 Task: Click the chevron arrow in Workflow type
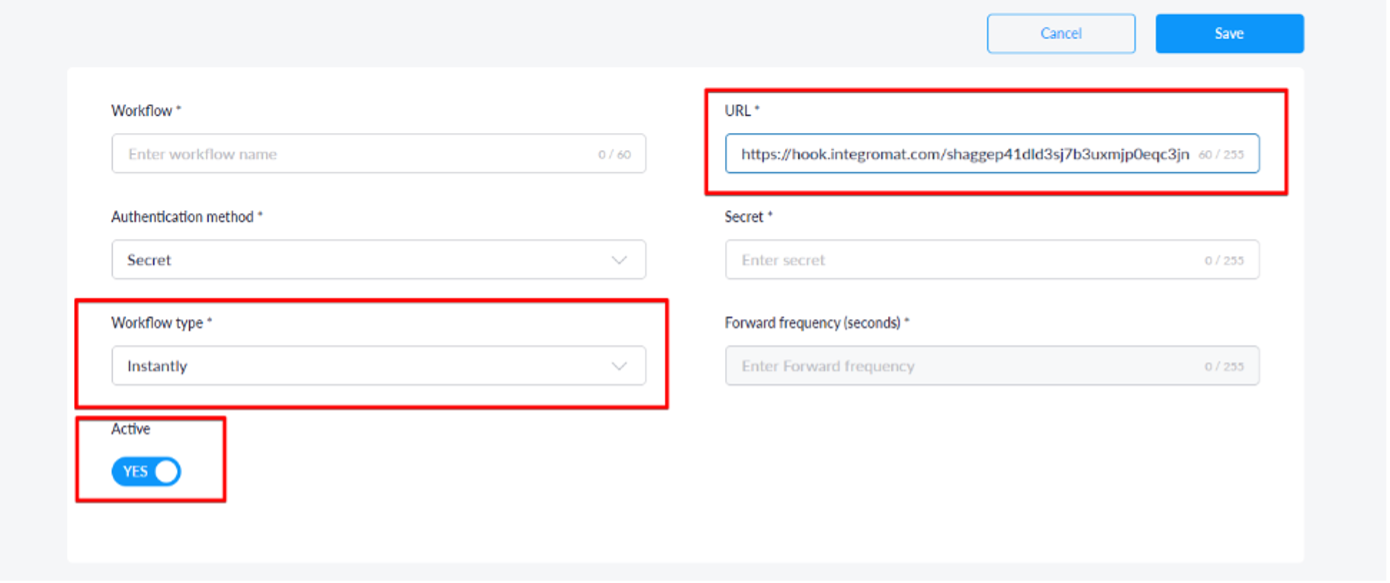pyautogui.click(x=619, y=366)
